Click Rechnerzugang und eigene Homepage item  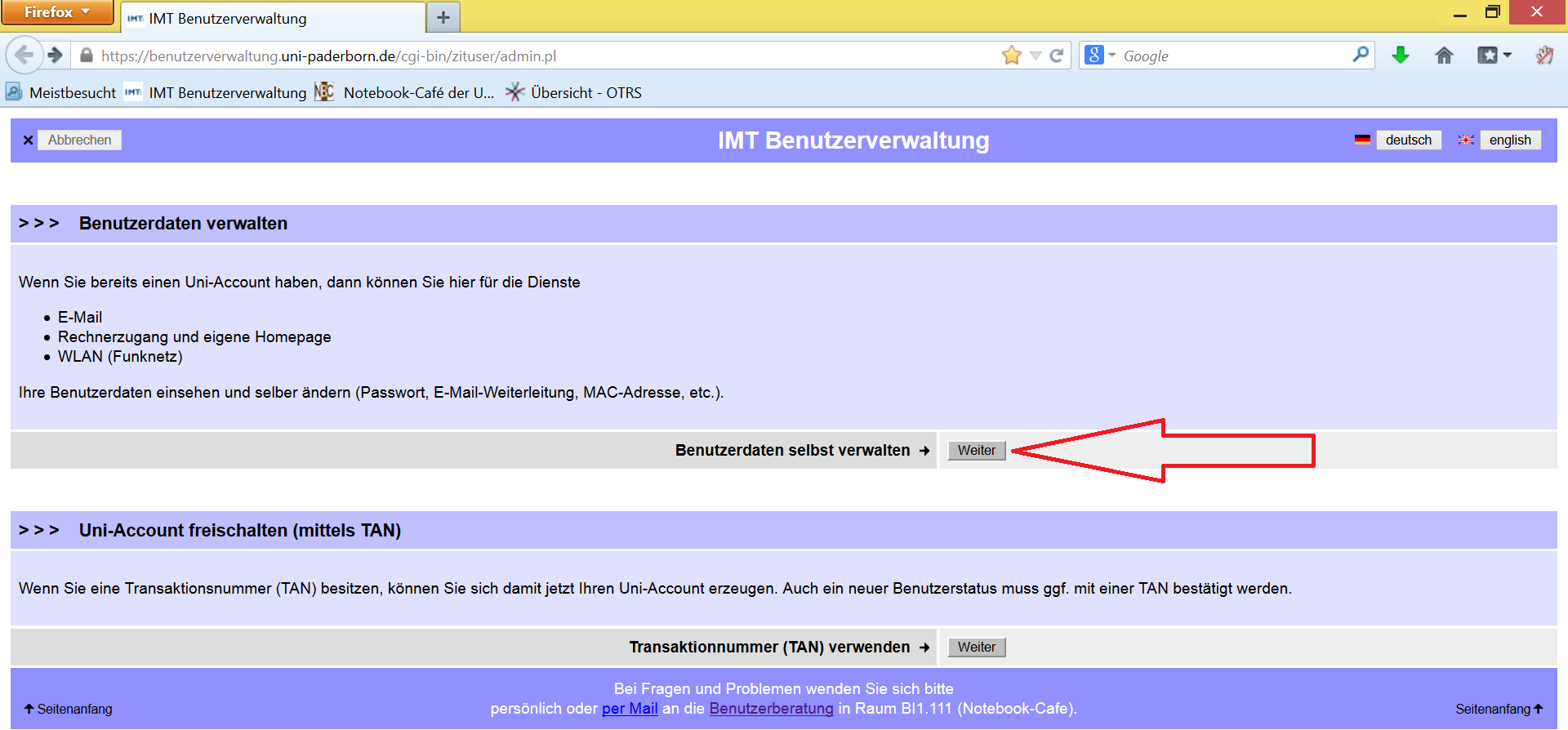194,336
